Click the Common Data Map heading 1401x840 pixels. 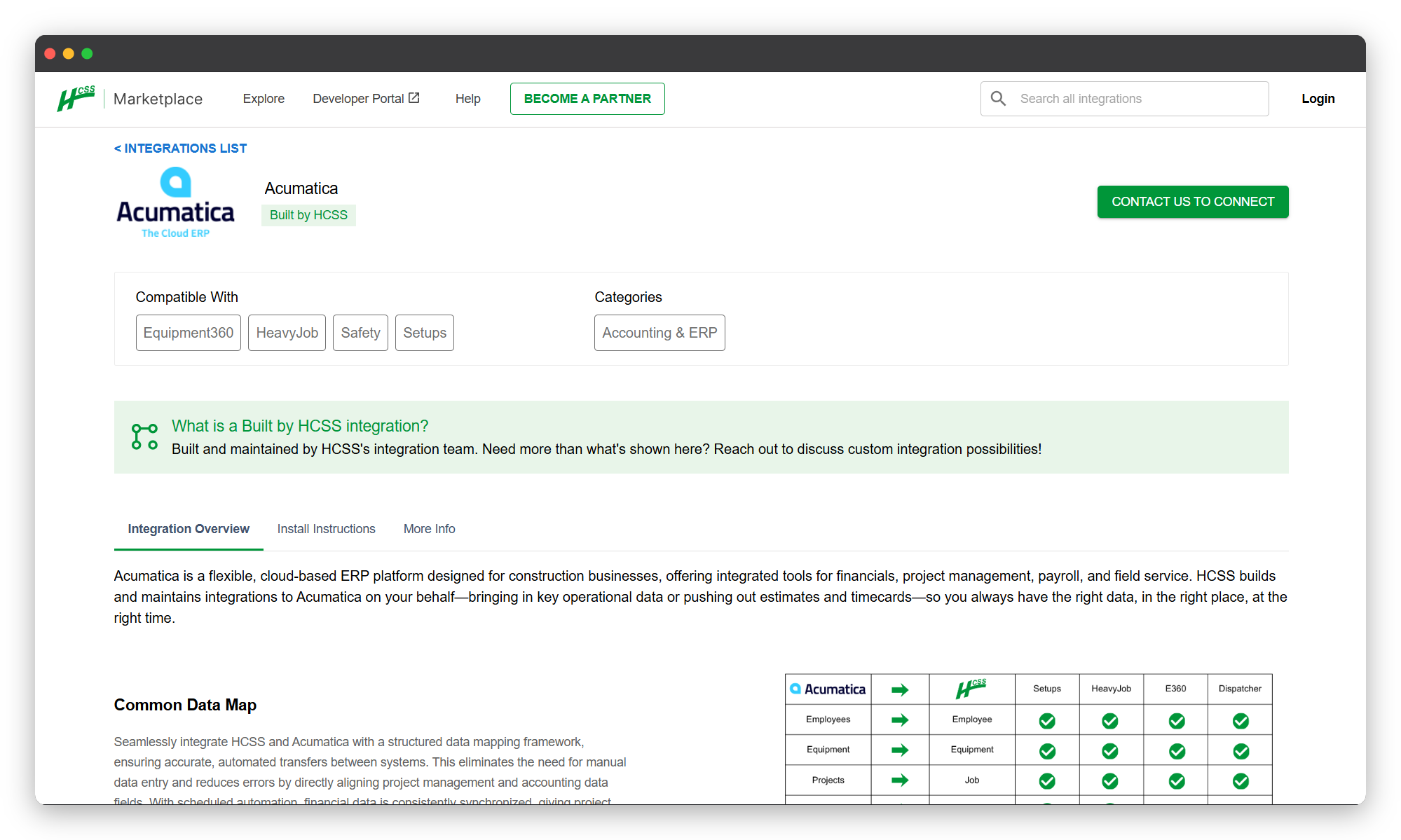tap(185, 705)
